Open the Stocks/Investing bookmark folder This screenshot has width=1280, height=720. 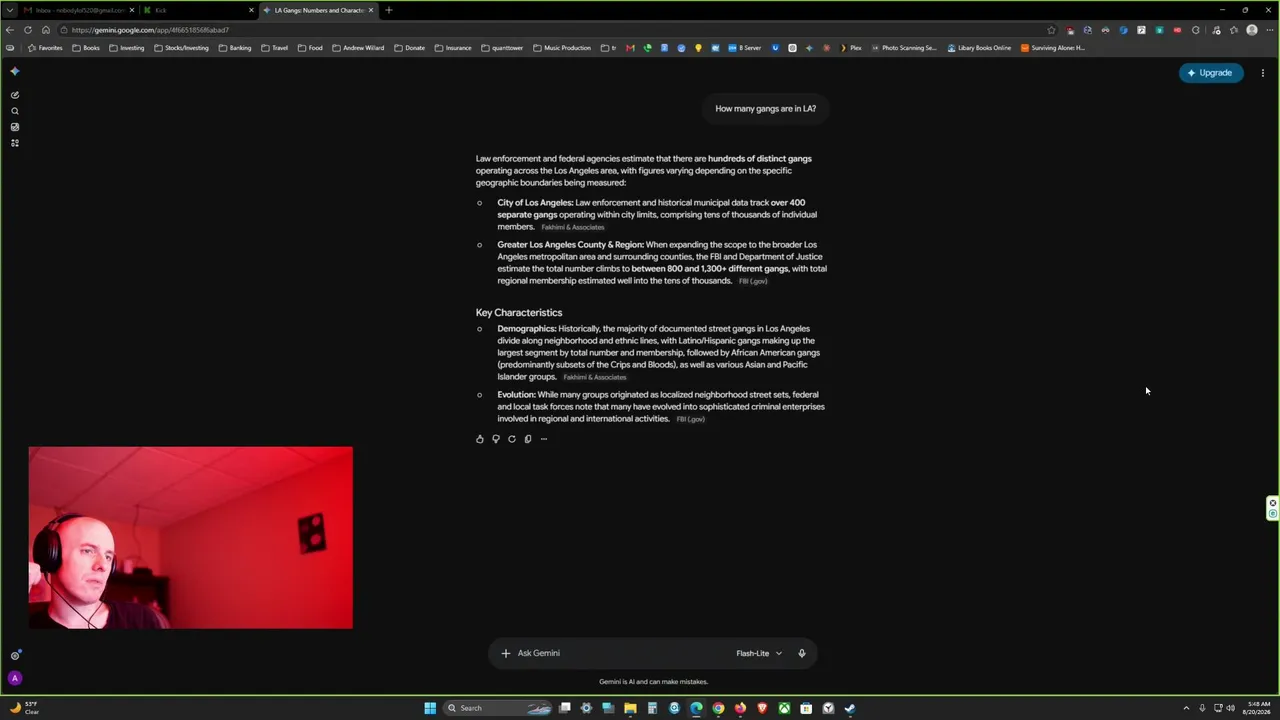click(182, 48)
